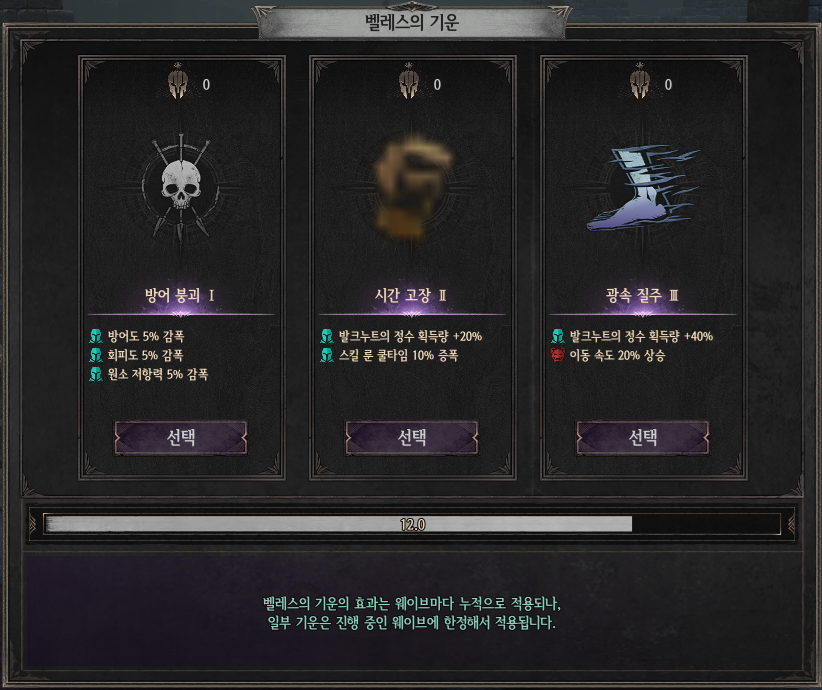The height and width of the screenshot is (690, 822).
Task: Click the helmet counter icon above 광속 질주
Action: (640, 83)
